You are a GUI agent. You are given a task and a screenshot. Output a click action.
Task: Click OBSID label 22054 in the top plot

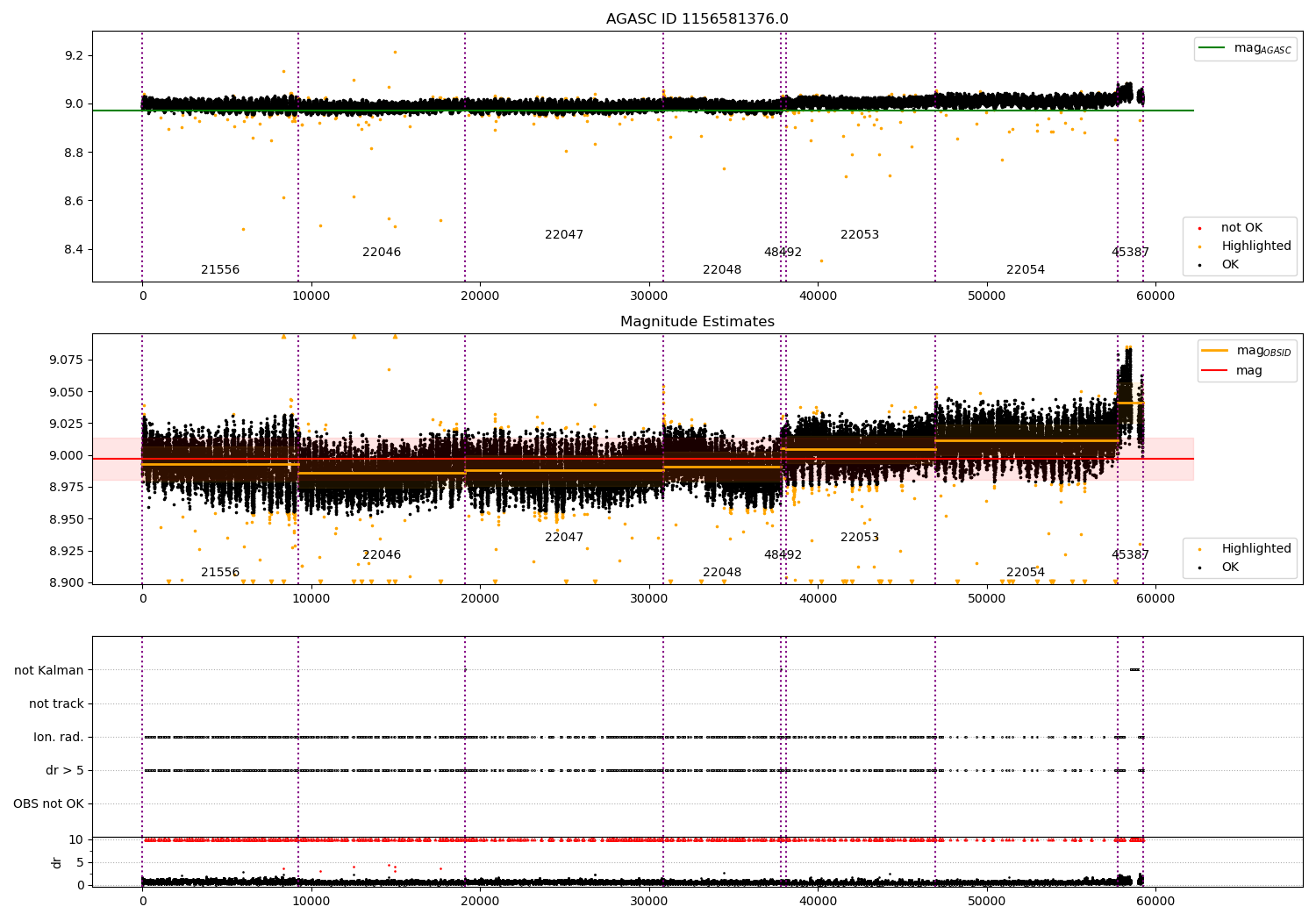pos(1026,270)
